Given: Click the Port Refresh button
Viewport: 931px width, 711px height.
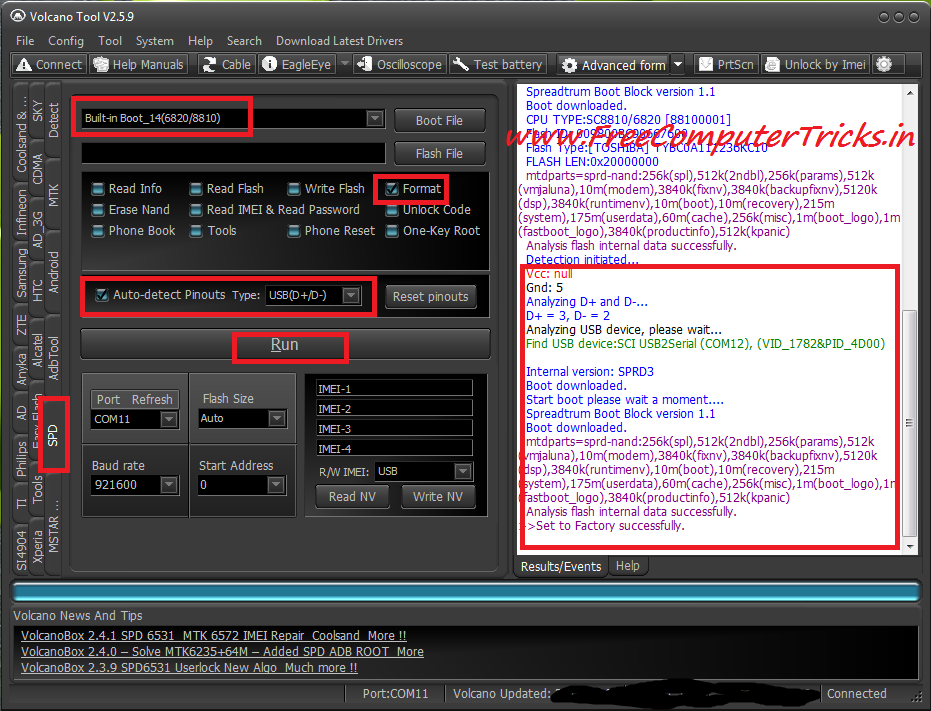Looking at the screenshot, I should coord(134,400).
